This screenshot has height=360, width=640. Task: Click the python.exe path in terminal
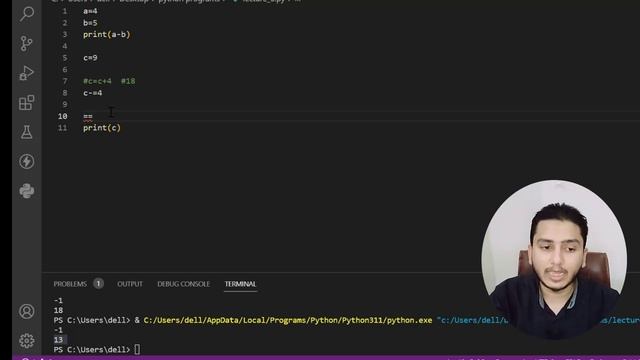click(x=288, y=320)
